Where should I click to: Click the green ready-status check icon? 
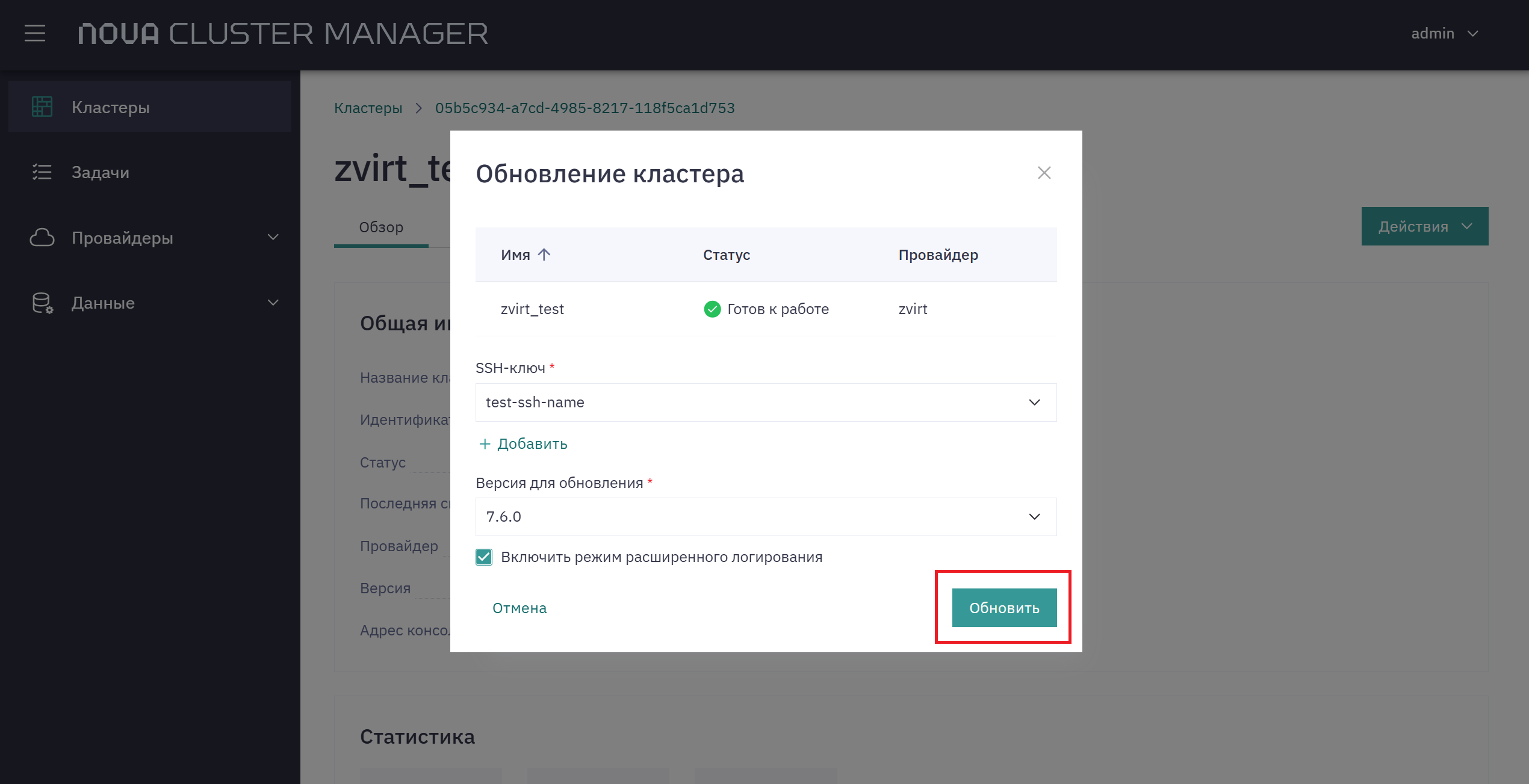tap(712, 309)
